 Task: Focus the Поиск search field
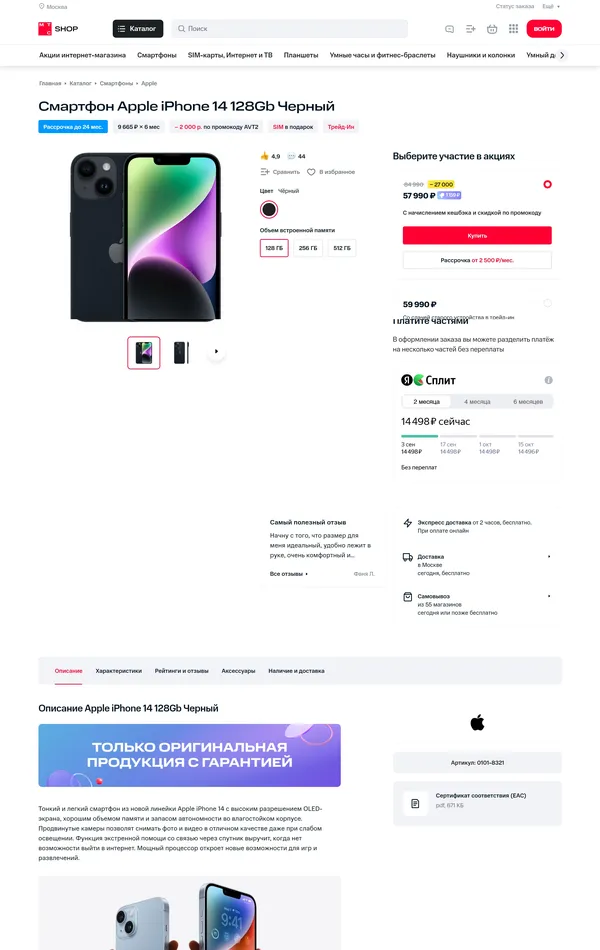pyautogui.click(x=290, y=28)
